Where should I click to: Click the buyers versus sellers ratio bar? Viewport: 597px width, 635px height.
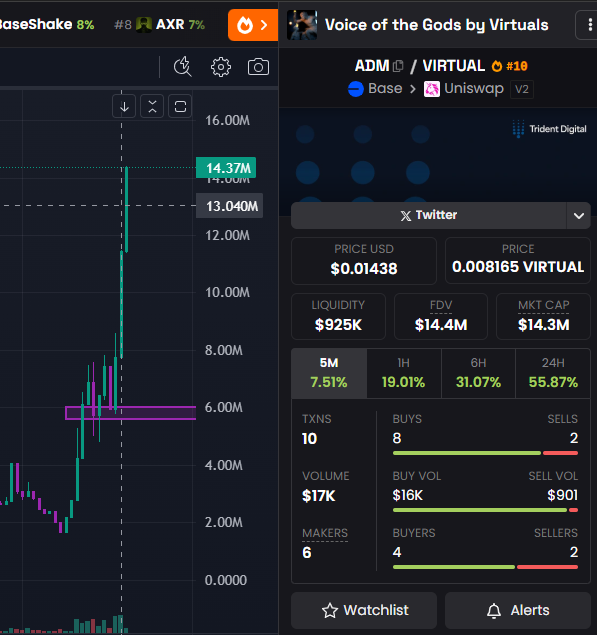485,567
